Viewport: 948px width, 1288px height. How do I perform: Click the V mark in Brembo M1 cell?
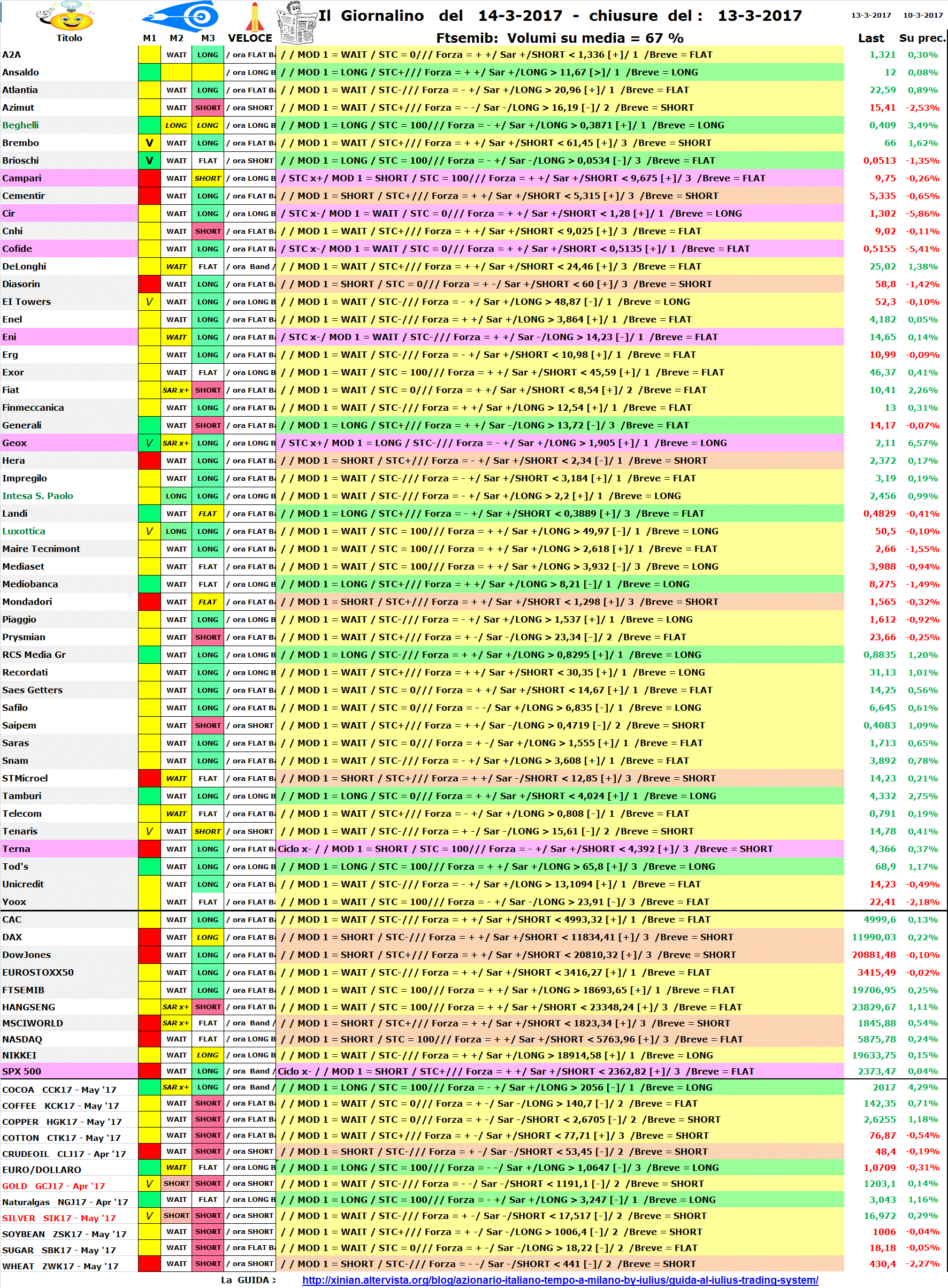pyautogui.click(x=149, y=143)
